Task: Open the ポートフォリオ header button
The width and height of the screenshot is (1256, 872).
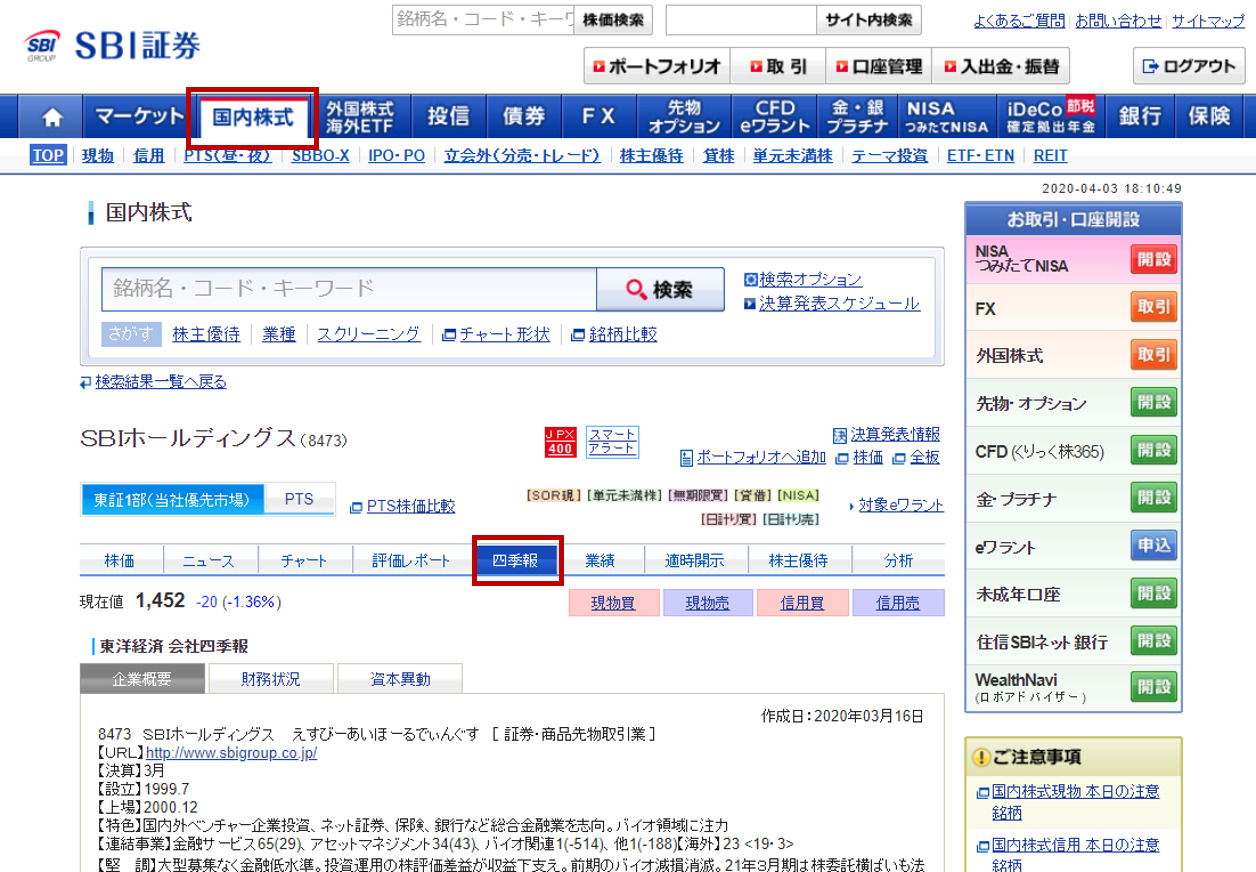Action: pos(657,67)
